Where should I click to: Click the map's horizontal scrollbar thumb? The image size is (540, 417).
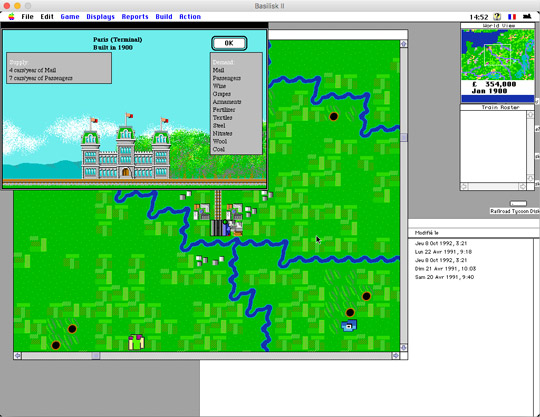pyautogui.click(x=96, y=355)
